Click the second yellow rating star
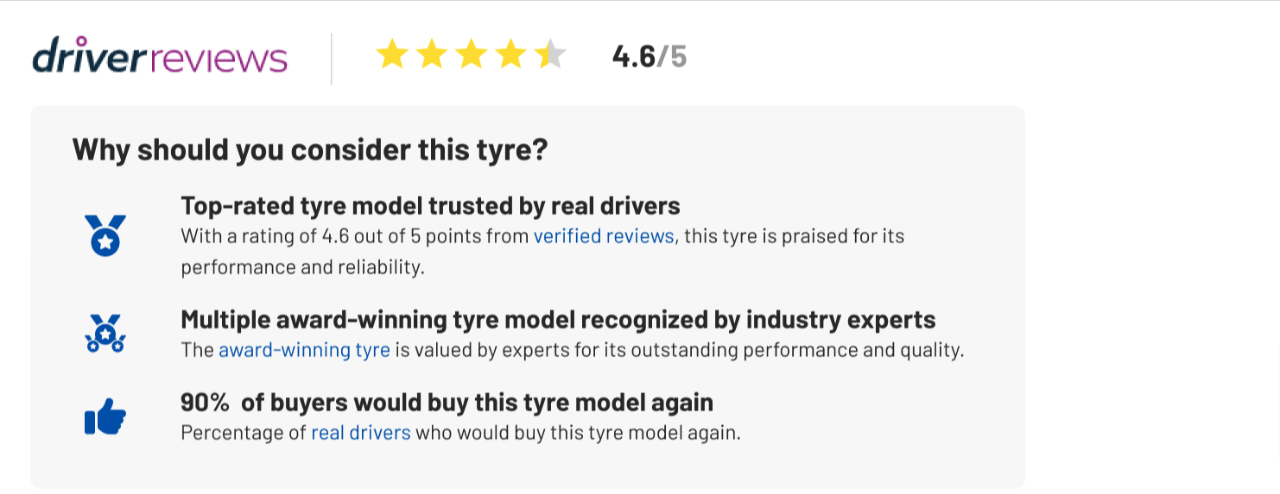Viewport: 1280px width, 494px height. click(431, 56)
